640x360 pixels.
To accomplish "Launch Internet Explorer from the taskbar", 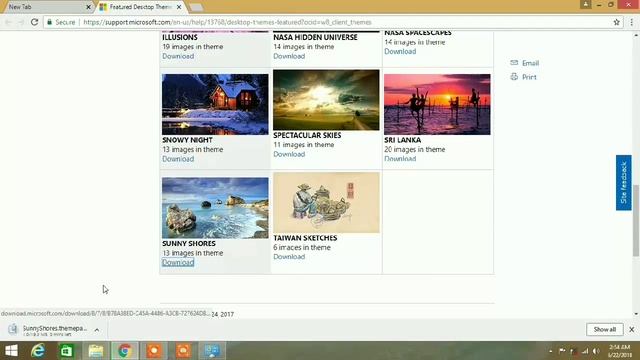I will pyautogui.click(x=38, y=351).
